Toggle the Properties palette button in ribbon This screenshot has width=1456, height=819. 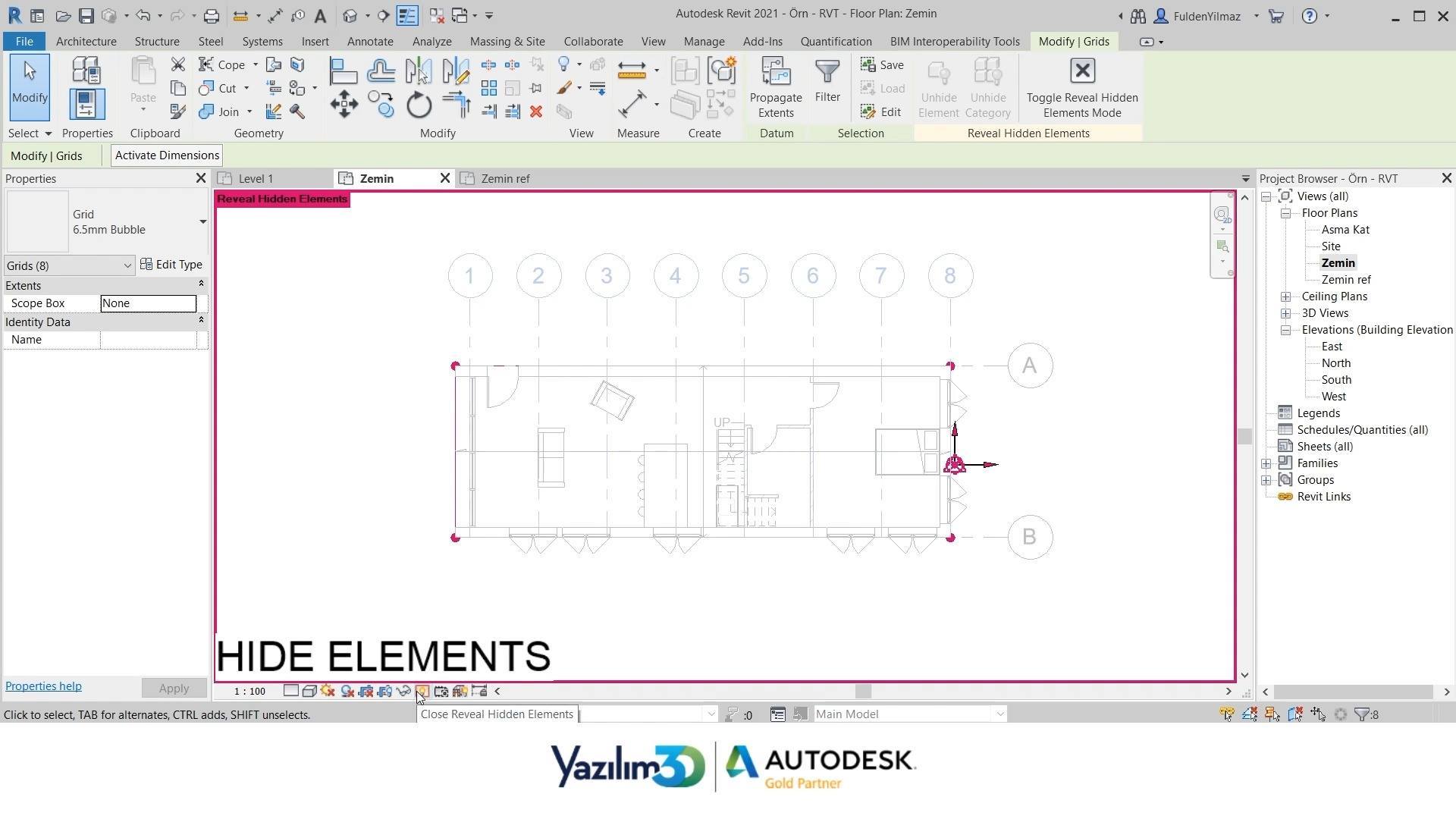(x=86, y=105)
